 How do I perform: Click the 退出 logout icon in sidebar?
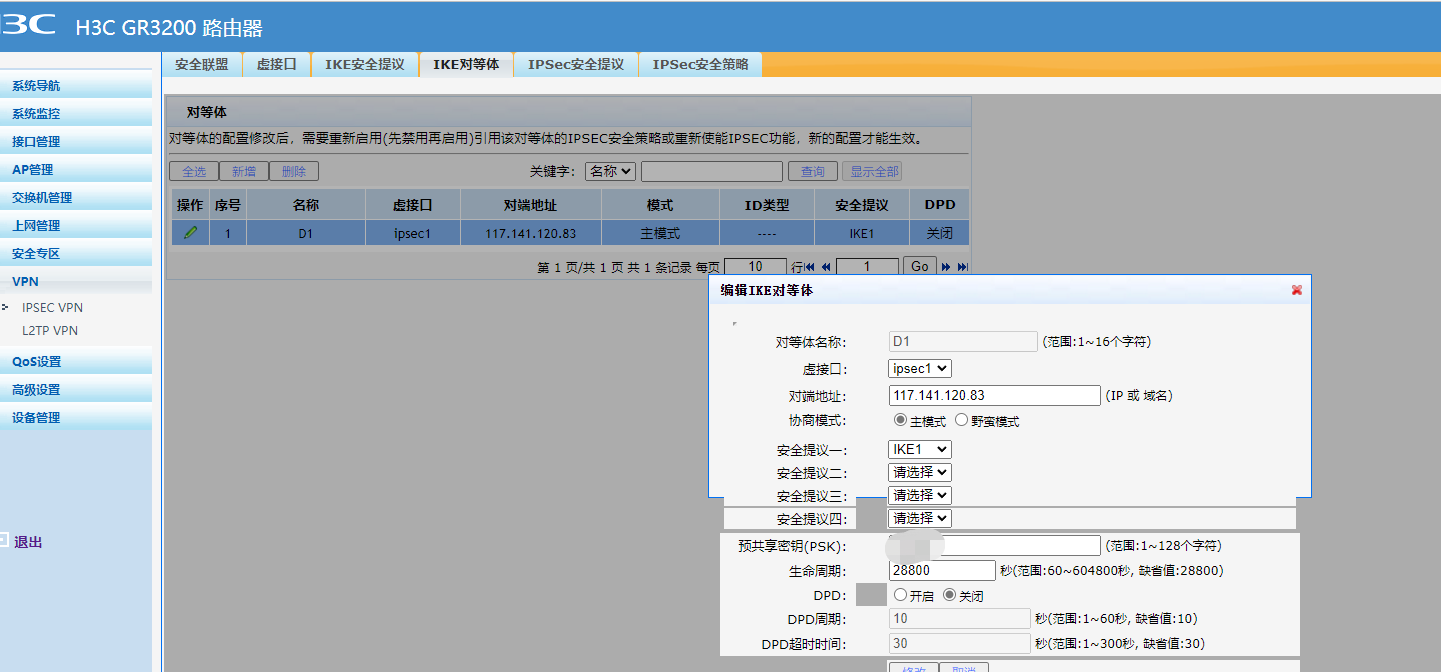pyautogui.click(x=4, y=541)
